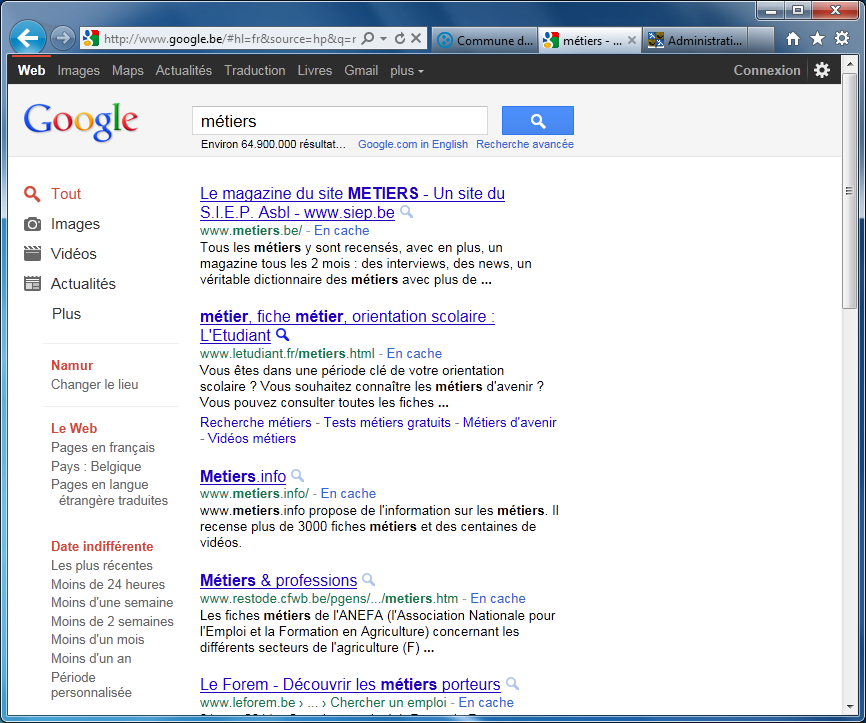Preview L'Etudiant result with magnifier icon

tap(282, 335)
